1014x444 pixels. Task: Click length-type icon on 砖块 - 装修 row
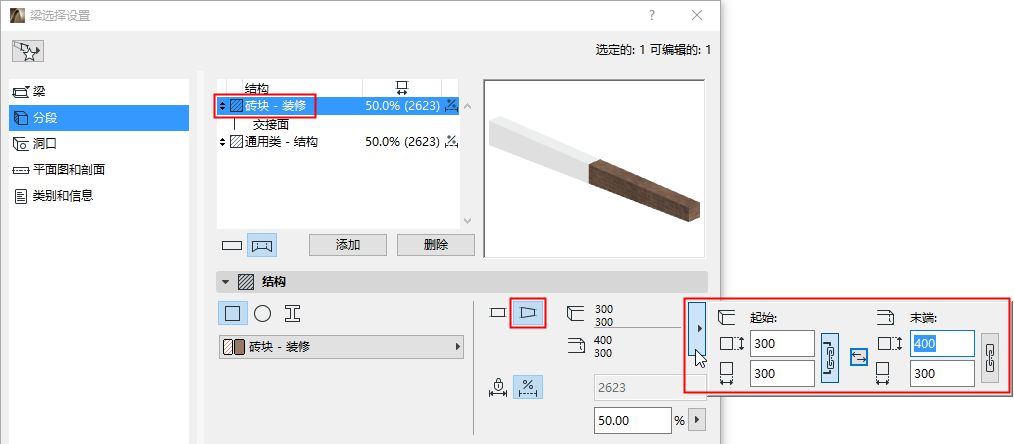coord(452,105)
